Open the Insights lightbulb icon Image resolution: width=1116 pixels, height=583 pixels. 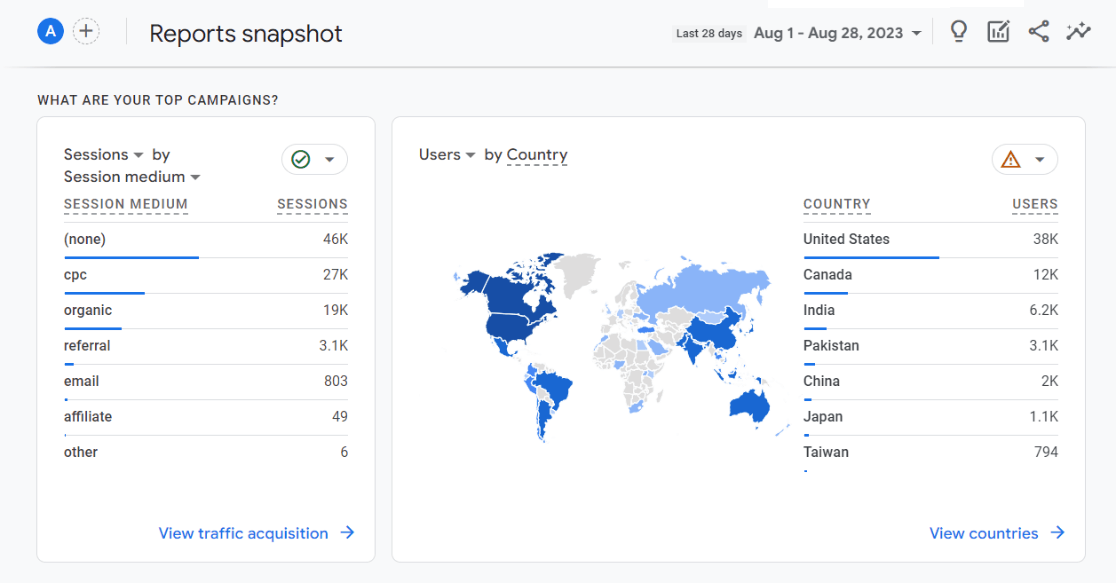pyautogui.click(x=958, y=31)
